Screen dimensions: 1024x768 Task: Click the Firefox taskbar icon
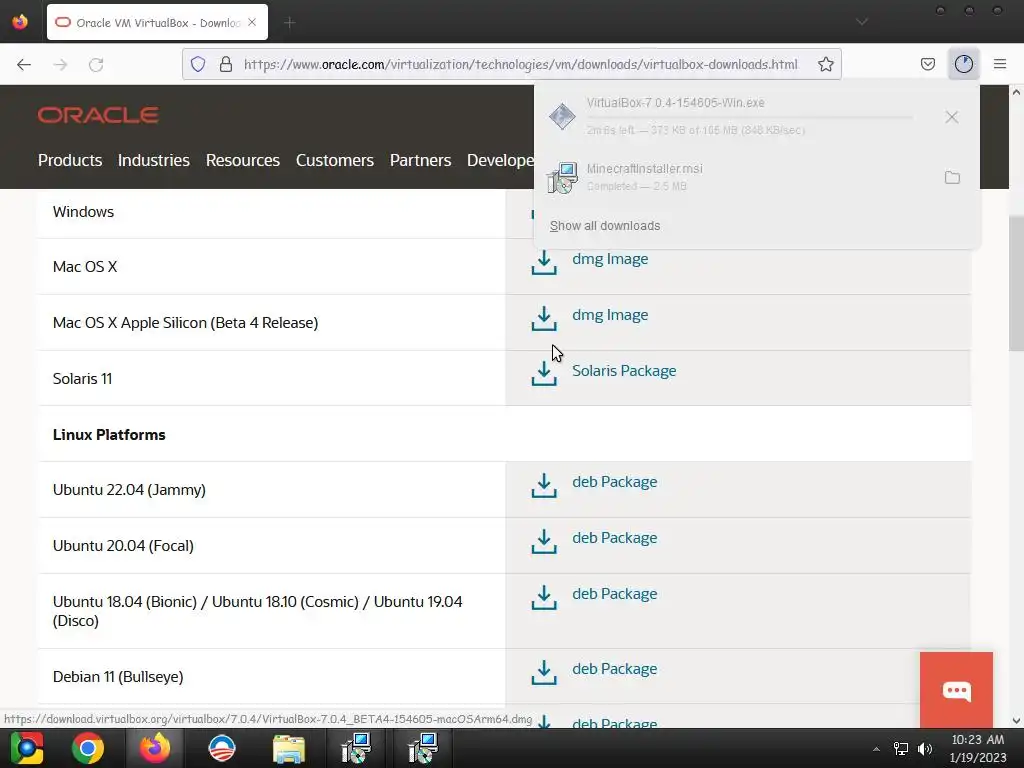(155, 748)
